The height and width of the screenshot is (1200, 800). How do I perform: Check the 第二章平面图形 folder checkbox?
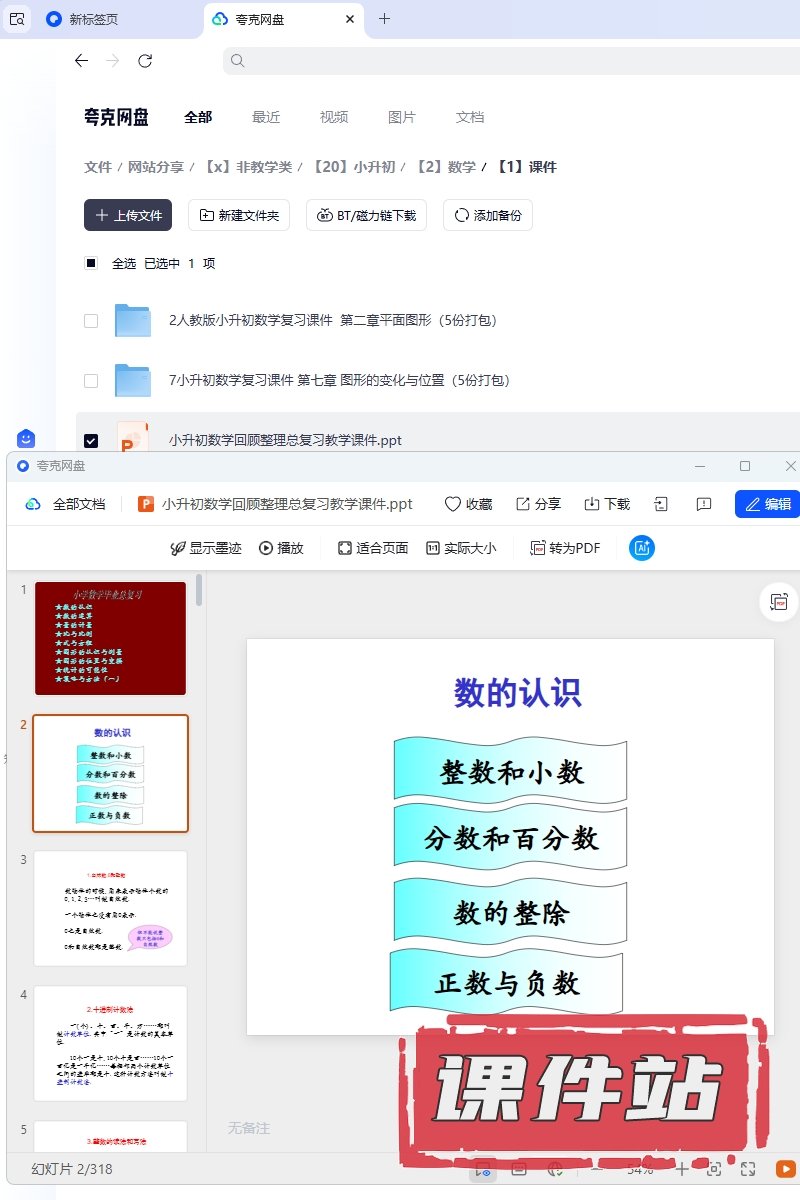pyautogui.click(x=91, y=321)
